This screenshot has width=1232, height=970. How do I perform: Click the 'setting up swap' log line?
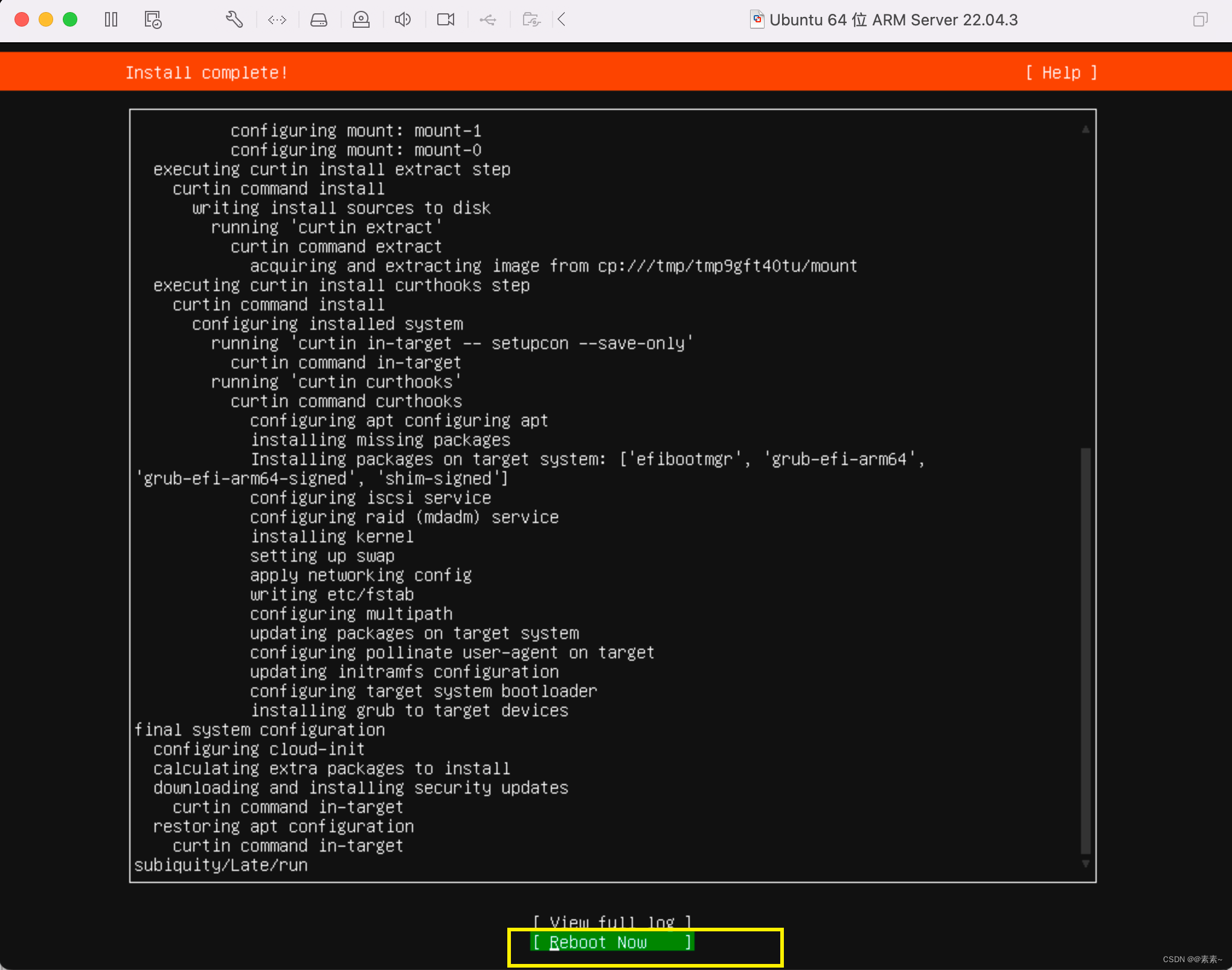(x=322, y=556)
